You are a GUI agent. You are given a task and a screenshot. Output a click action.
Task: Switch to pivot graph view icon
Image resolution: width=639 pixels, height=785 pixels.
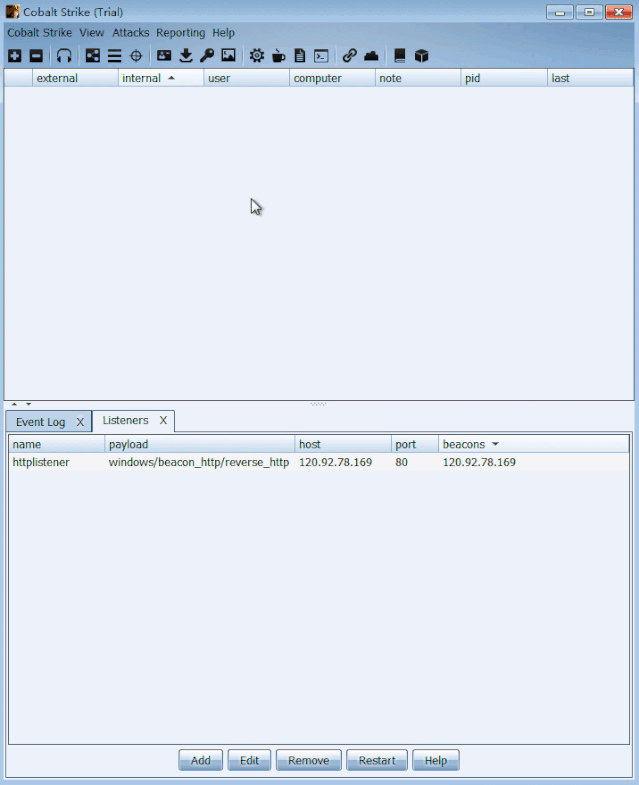93,56
